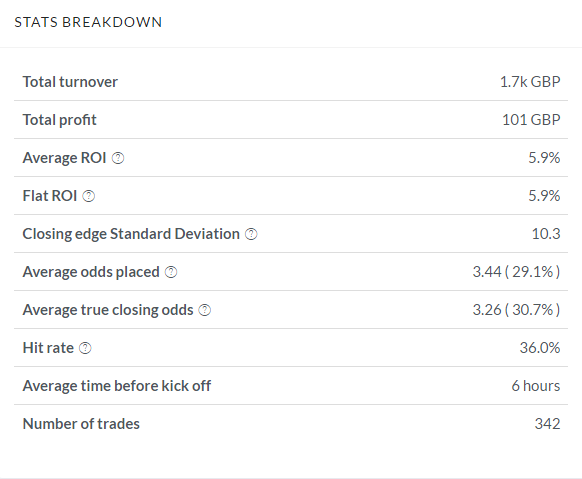Click the 36.0% hit rate value
Image resolution: width=582 pixels, height=479 pixels.
pyautogui.click(x=540, y=348)
